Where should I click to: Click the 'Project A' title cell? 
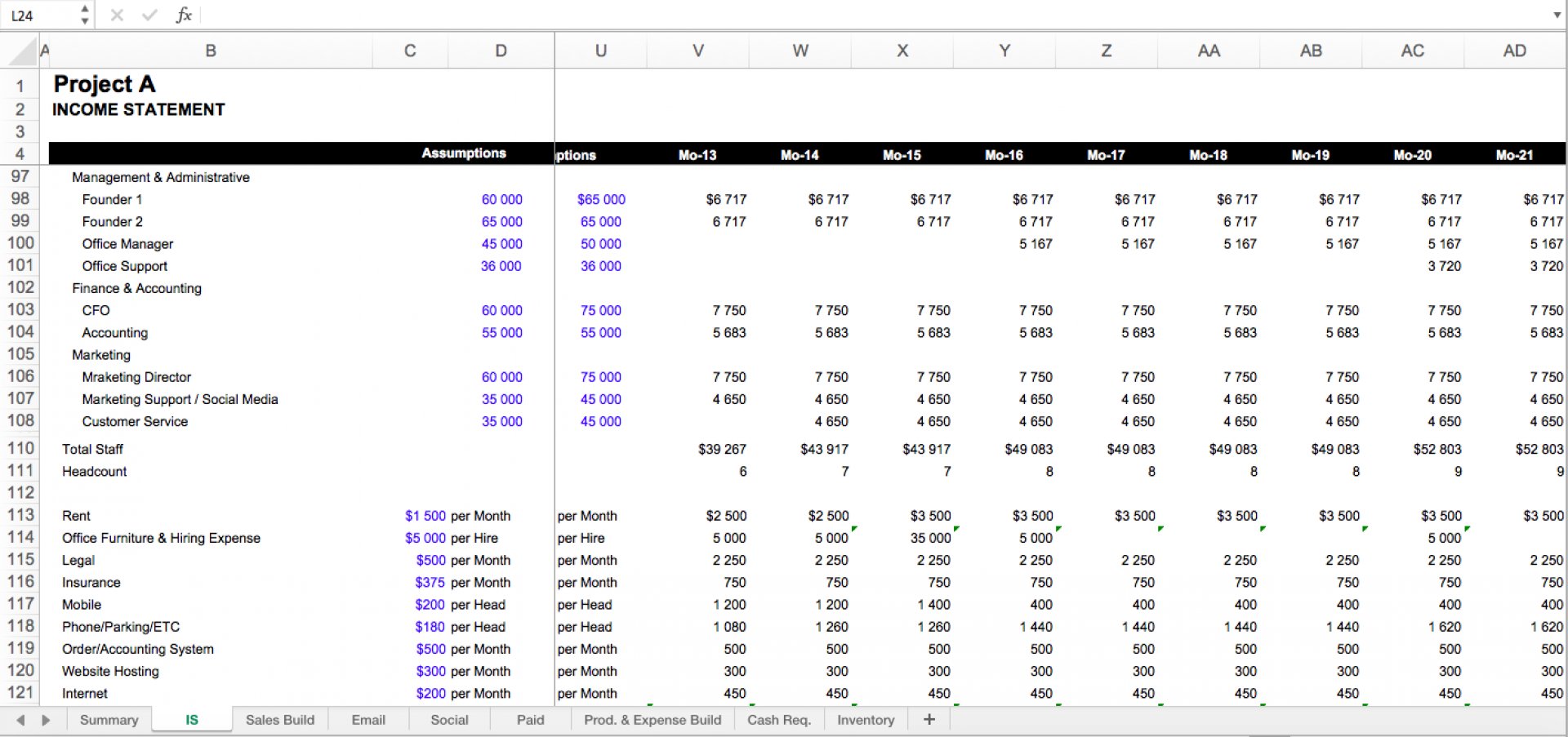[104, 84]
